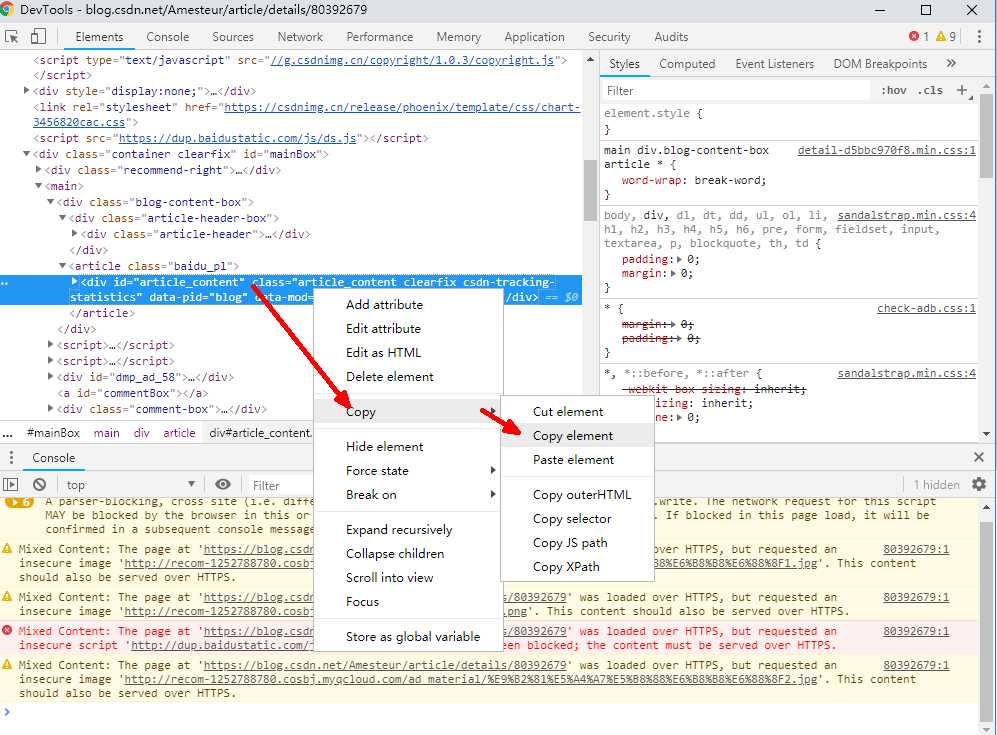Open the Network tab
The height and width of the screenshot is (735, 997).
pos(300,37)
